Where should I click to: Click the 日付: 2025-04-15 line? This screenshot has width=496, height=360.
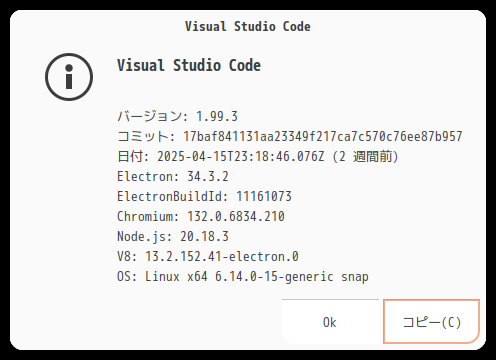point(258,156)
